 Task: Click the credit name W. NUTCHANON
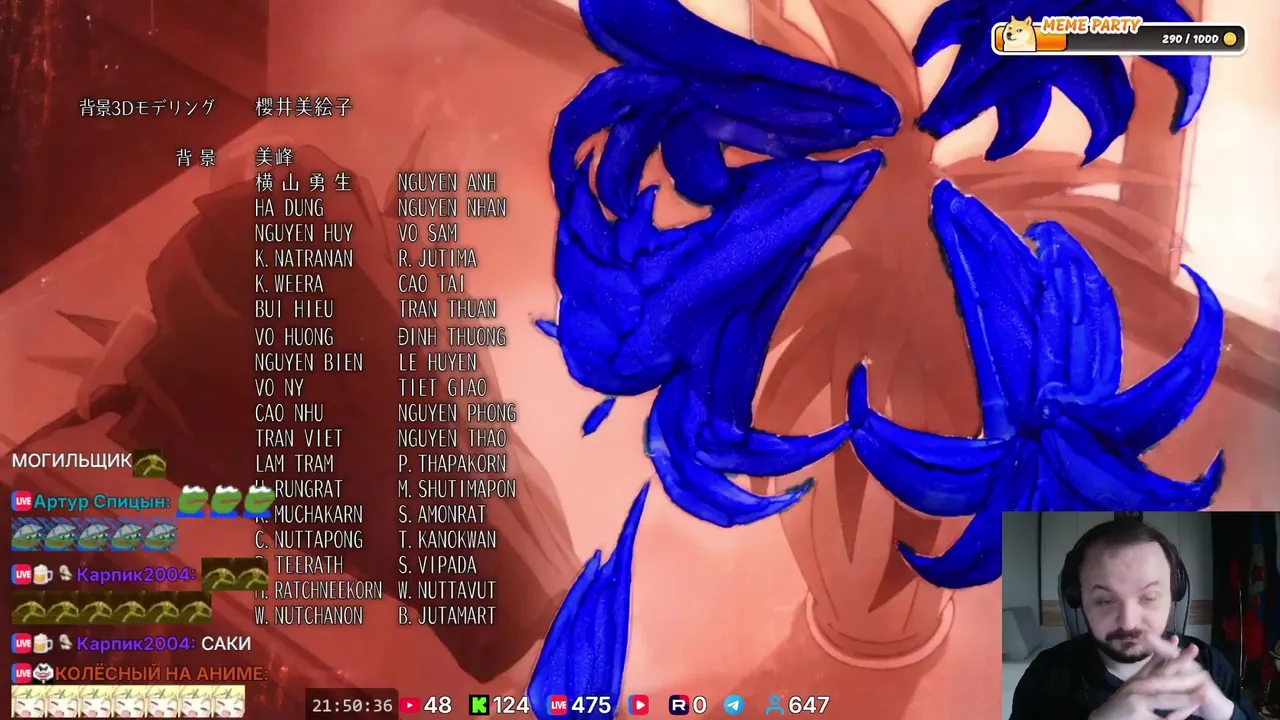[309, 616]
